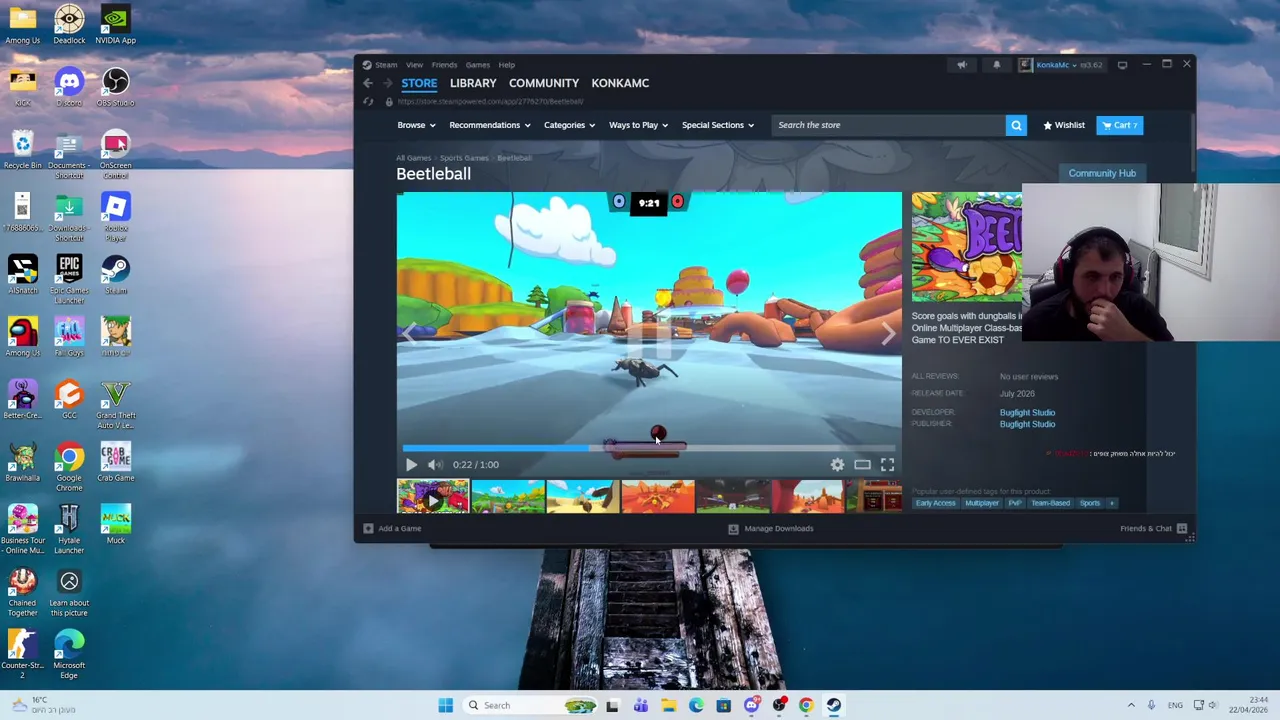Viewport: 1280px width, 720px height.
Task: Select the orange-background screenshot thumbnail
Action: (658, 497)
